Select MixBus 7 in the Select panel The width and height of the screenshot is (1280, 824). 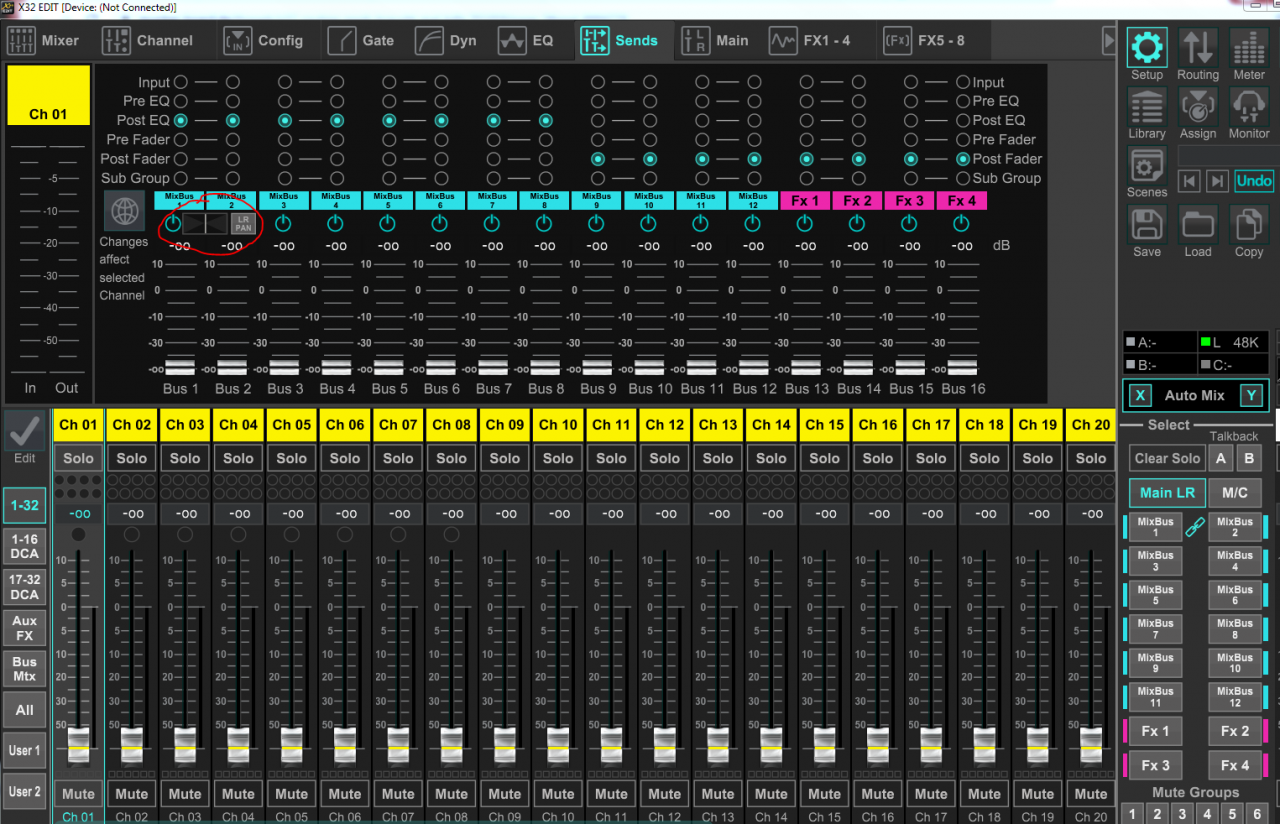click(1155, 629)
